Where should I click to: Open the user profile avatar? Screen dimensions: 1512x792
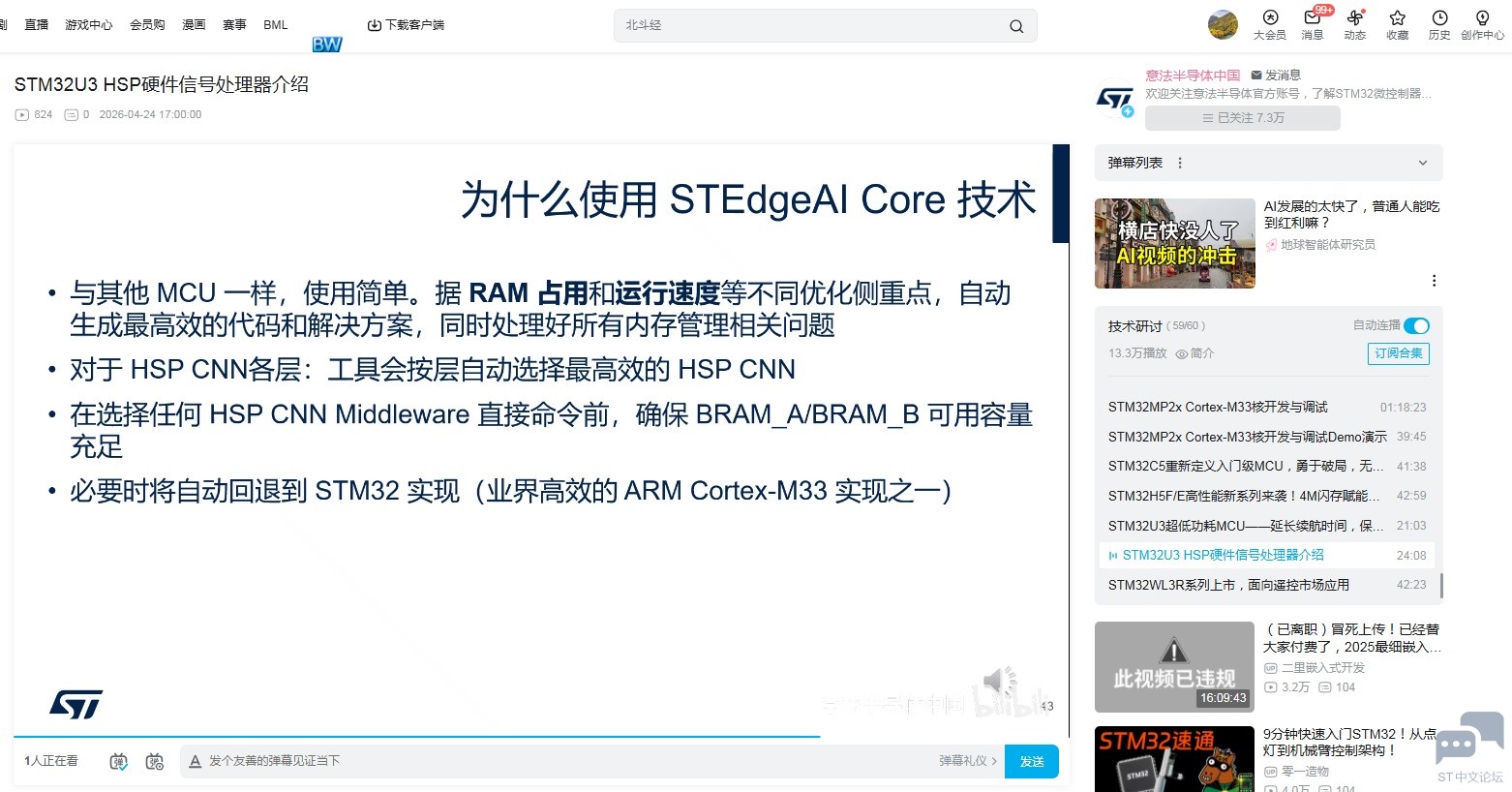click(x=1223, y=24)
